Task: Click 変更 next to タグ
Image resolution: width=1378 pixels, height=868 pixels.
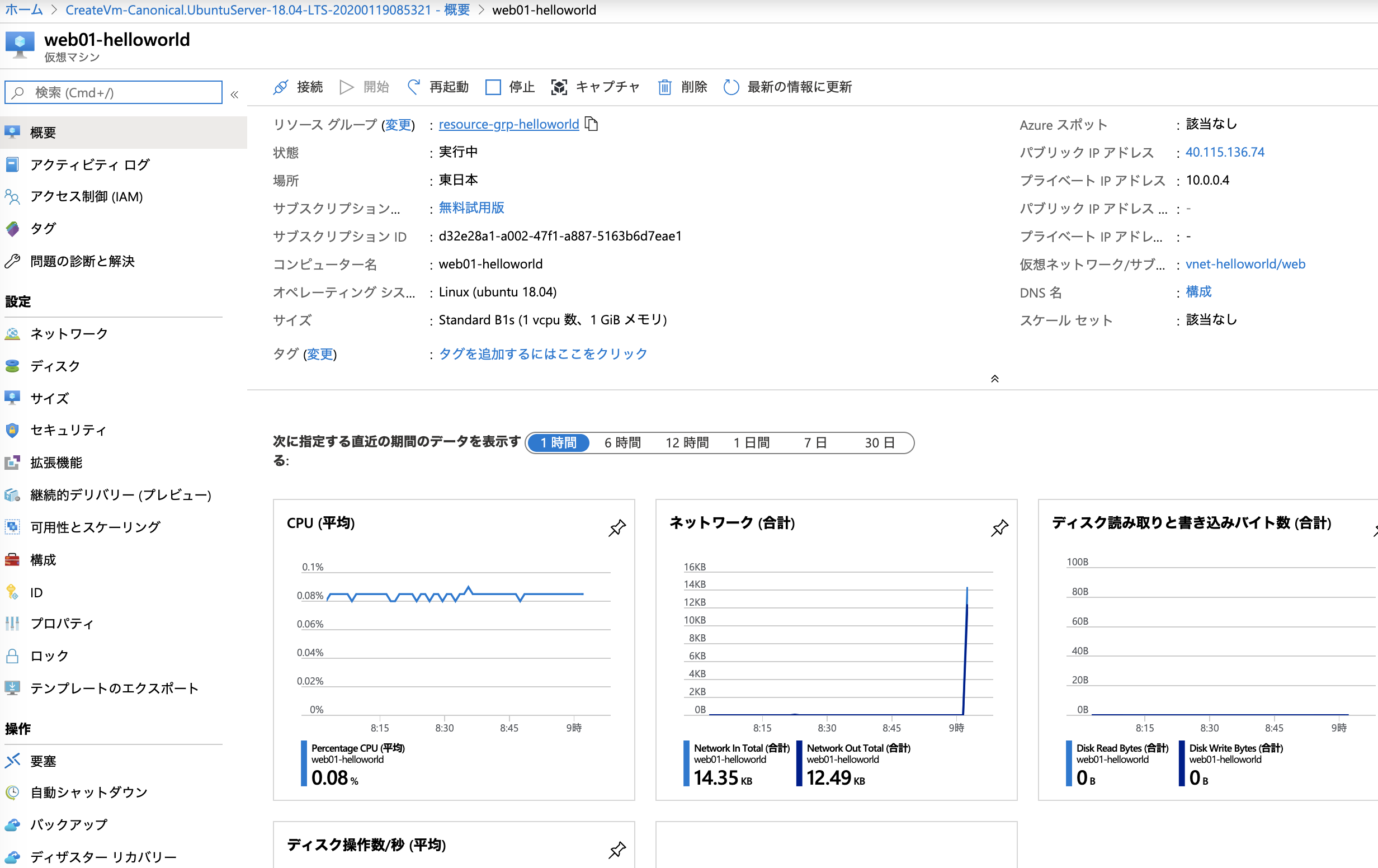Action: pos(320,354)
